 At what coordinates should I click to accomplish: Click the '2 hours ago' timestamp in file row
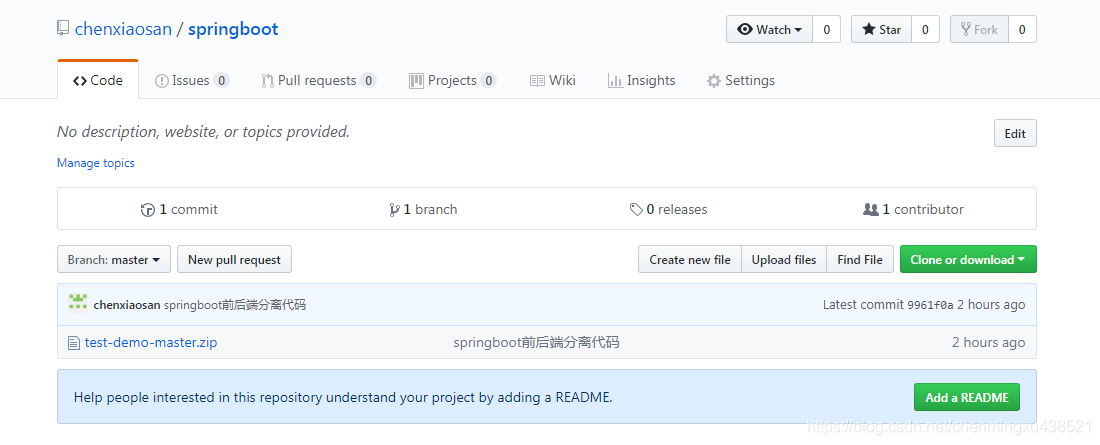[x=988, y=343]
